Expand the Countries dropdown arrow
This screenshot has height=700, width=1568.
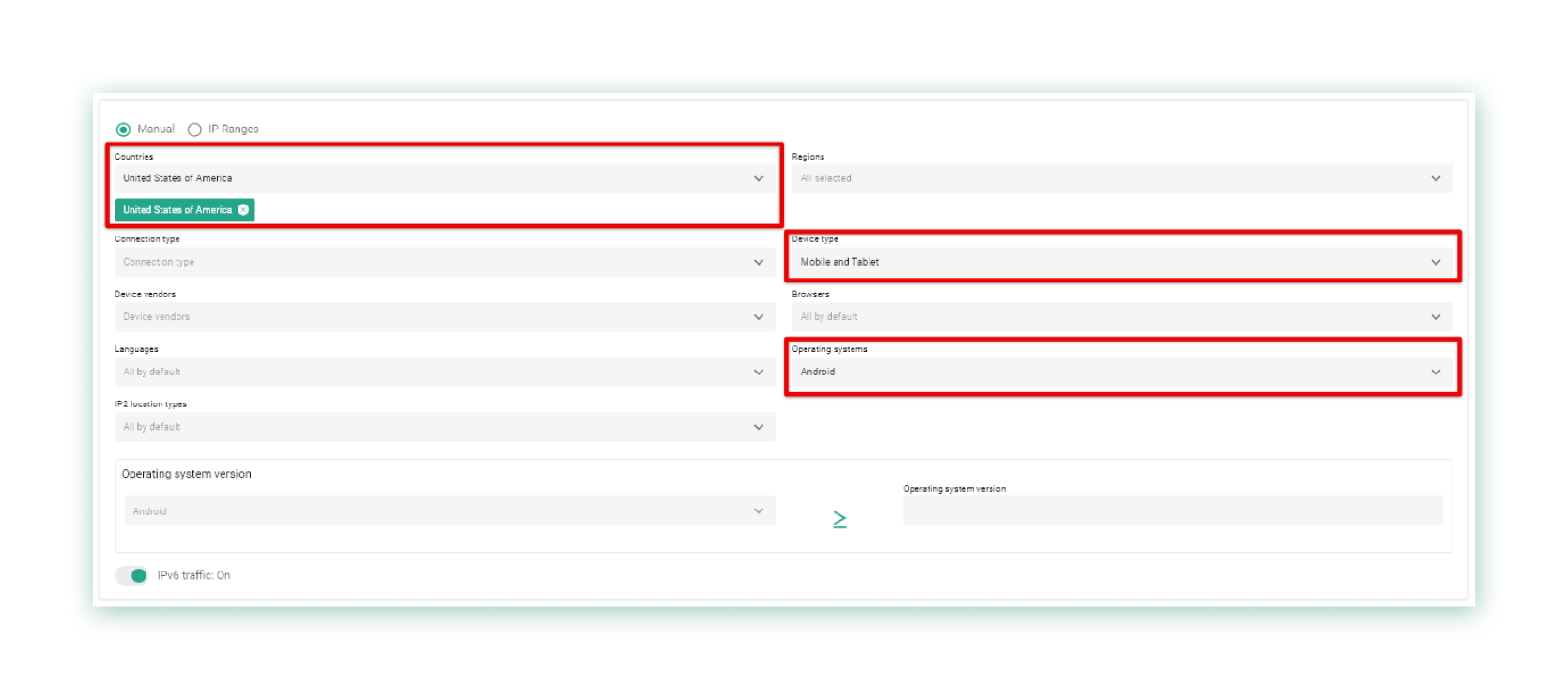point(759,178)
